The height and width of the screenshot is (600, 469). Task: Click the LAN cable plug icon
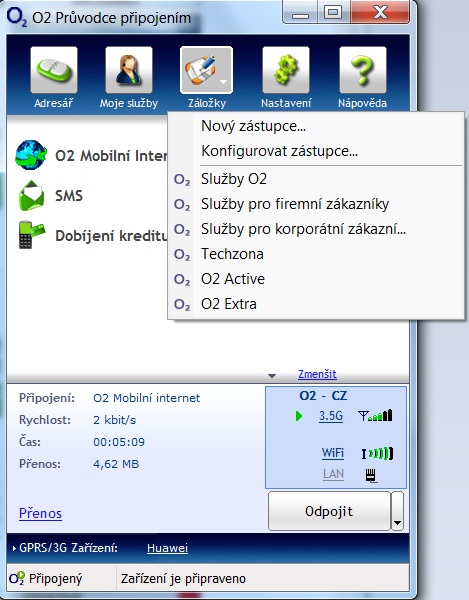click(x=371, y=475)
